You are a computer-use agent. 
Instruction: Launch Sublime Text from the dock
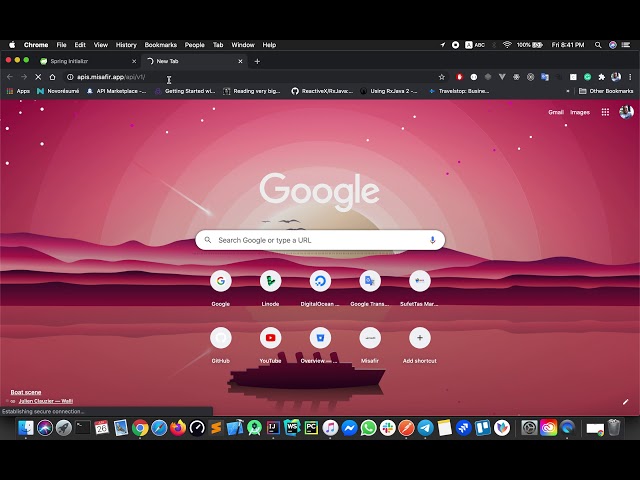[216, 428]
